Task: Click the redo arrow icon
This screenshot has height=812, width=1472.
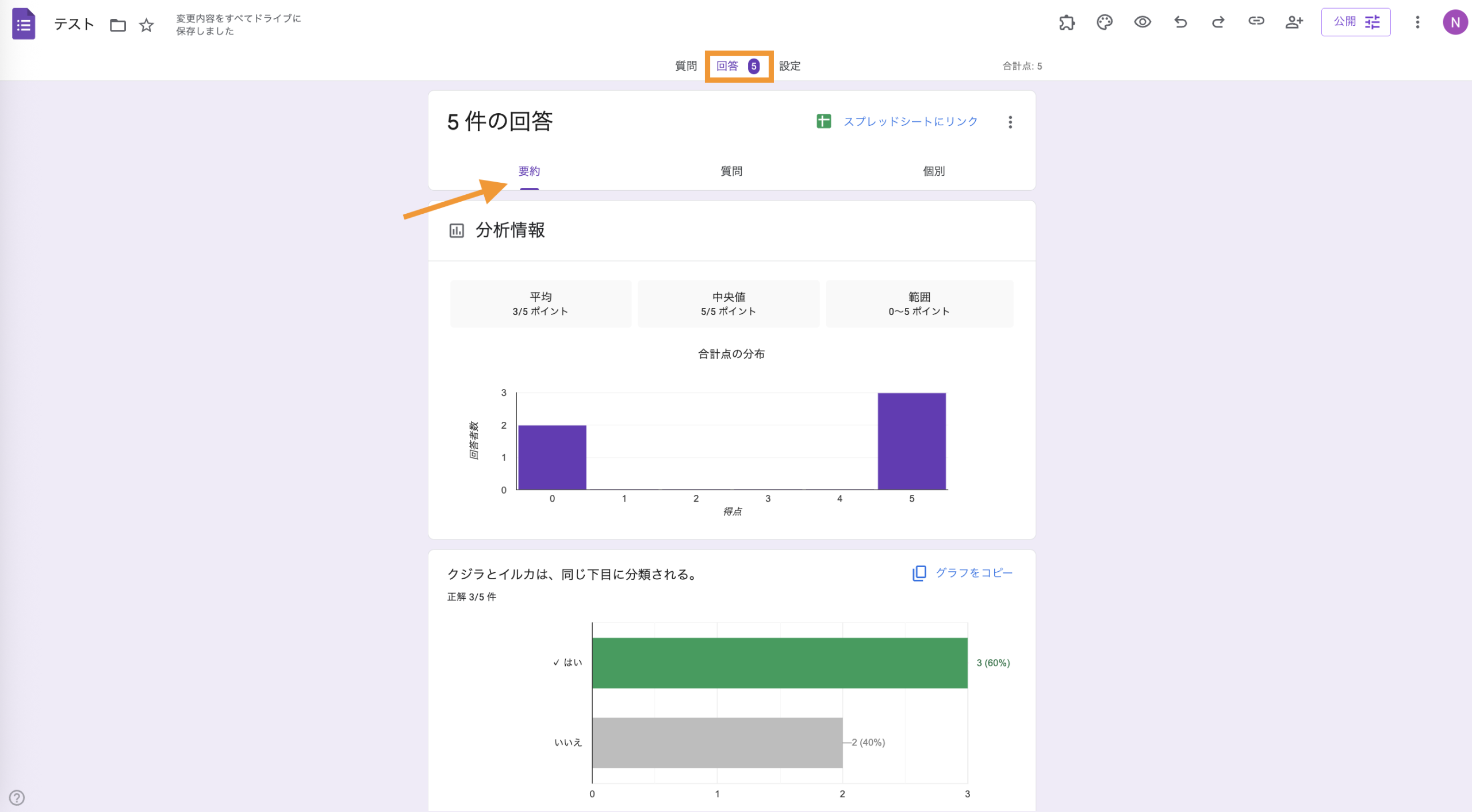Action: point(1218,22)
